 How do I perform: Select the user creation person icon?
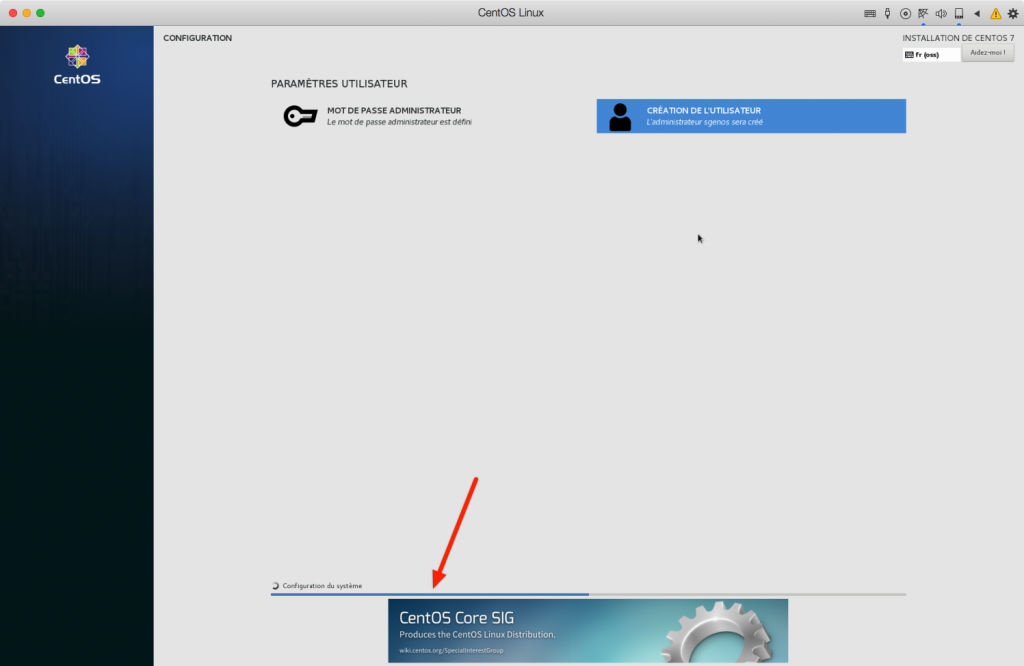click(618, 116)
